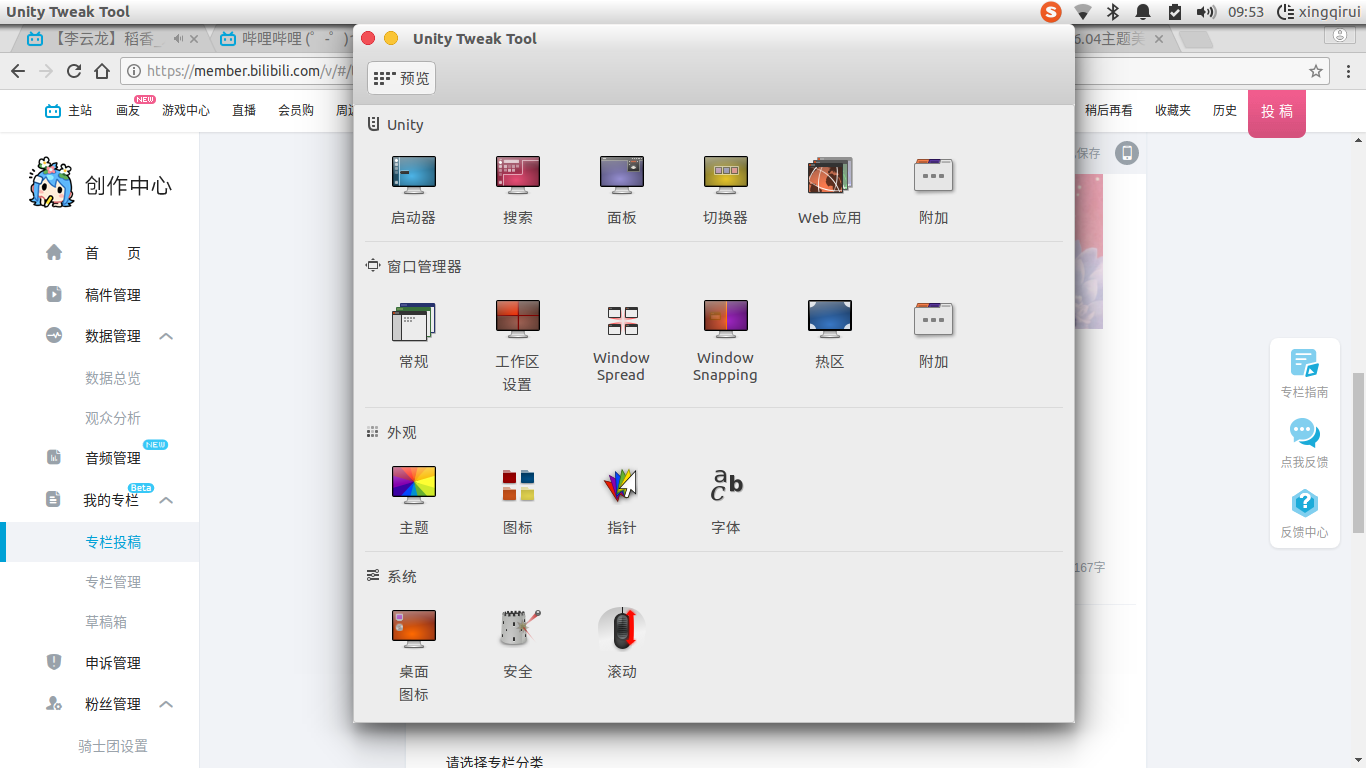This screenshot has height=768, width=1366.
Task: Open the Bluetooth indicator menu
Action: 1112,12
